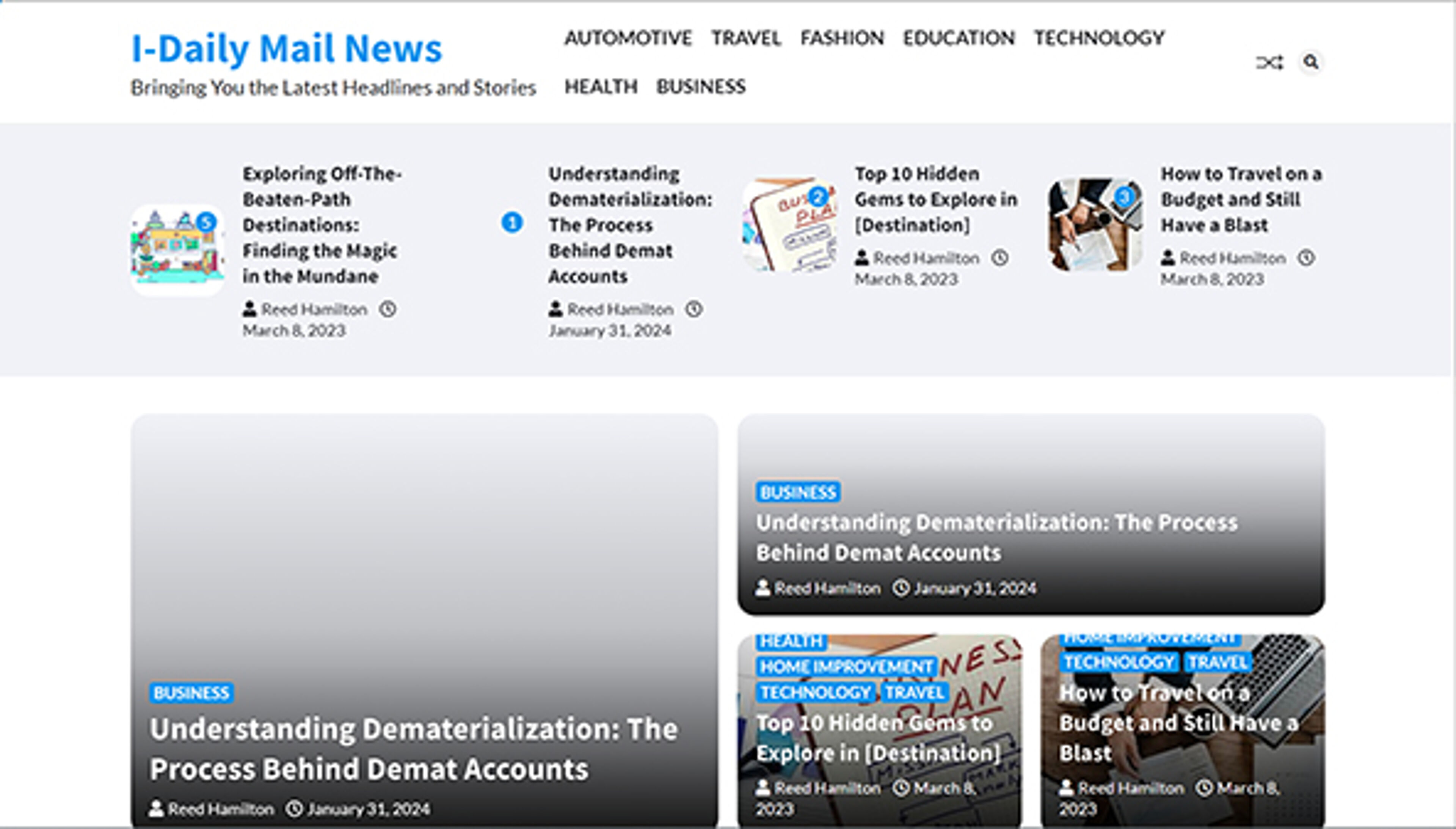Click the number 2 badge on business plan thumbnail
Image resolution: width=1456 pixels, height=829 pixels.
pyautogui.click(x=818, y=197)
